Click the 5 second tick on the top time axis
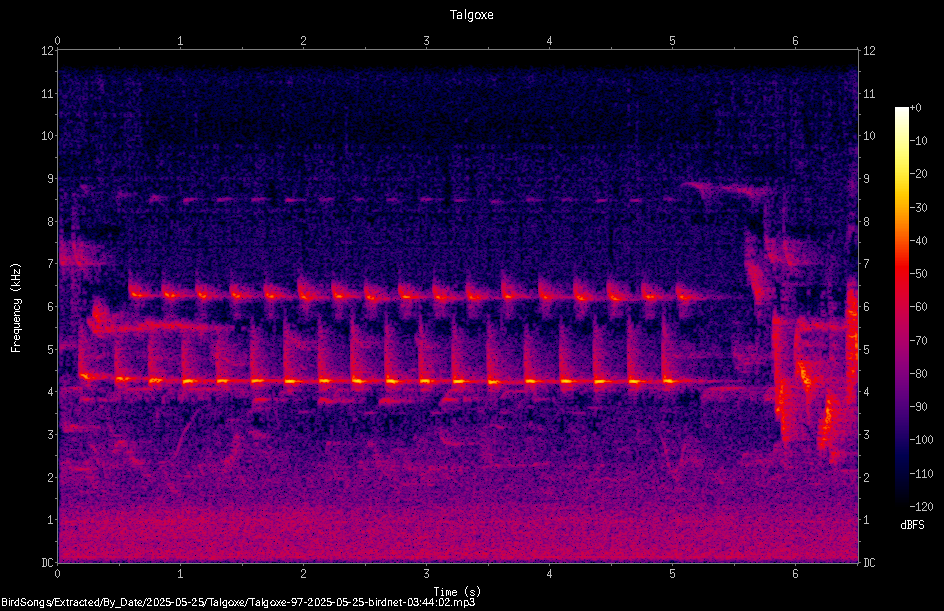The image size is (944, 611). [672, 41]
